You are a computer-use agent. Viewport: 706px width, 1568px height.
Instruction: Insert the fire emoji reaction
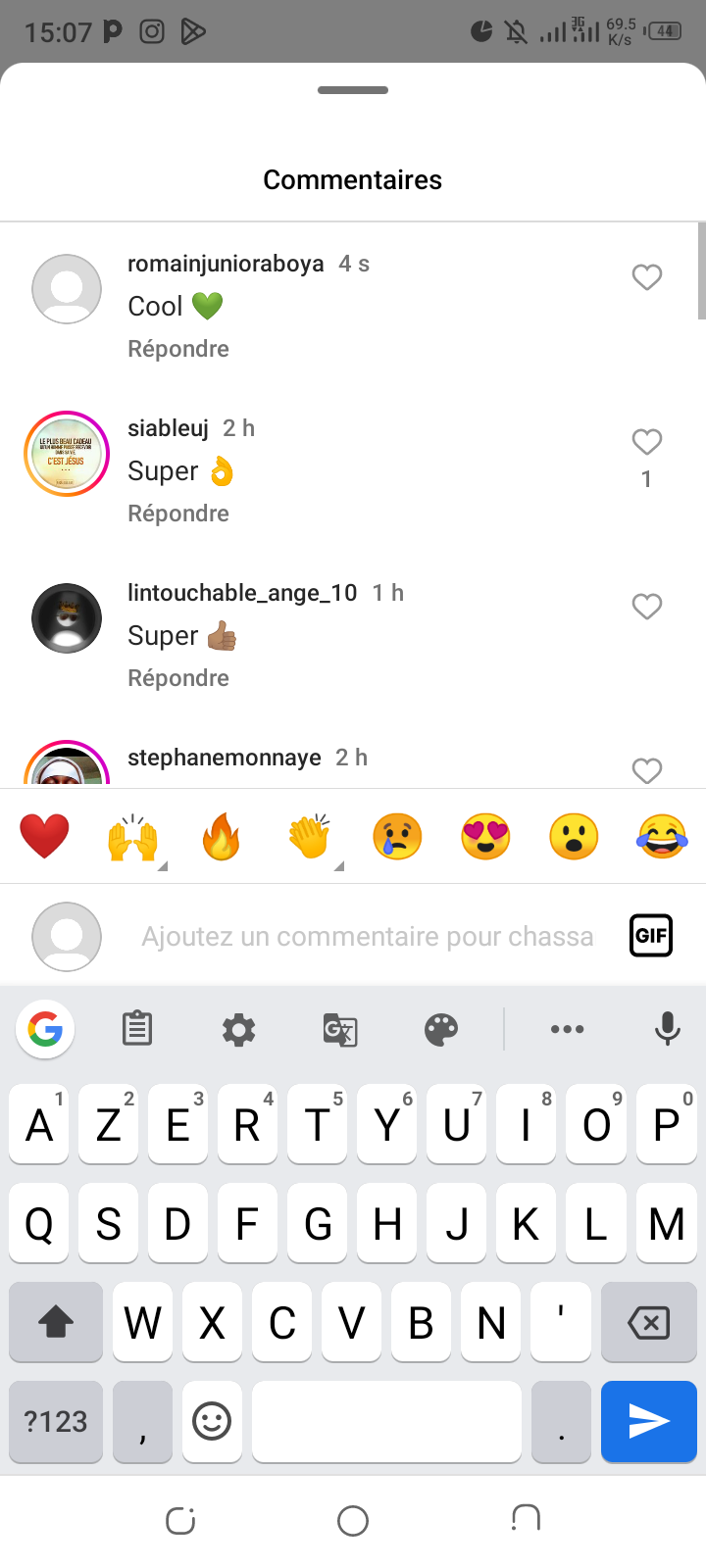point(221,838)
